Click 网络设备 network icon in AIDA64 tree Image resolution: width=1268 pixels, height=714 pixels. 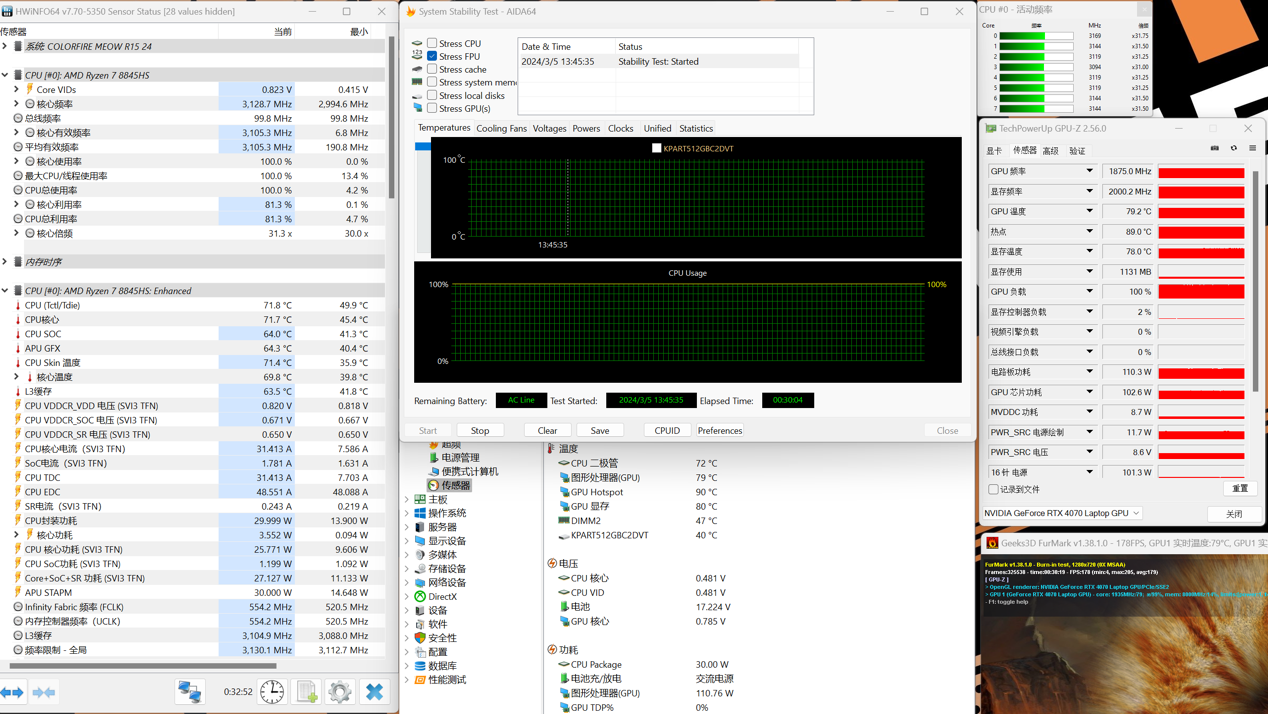420,582
